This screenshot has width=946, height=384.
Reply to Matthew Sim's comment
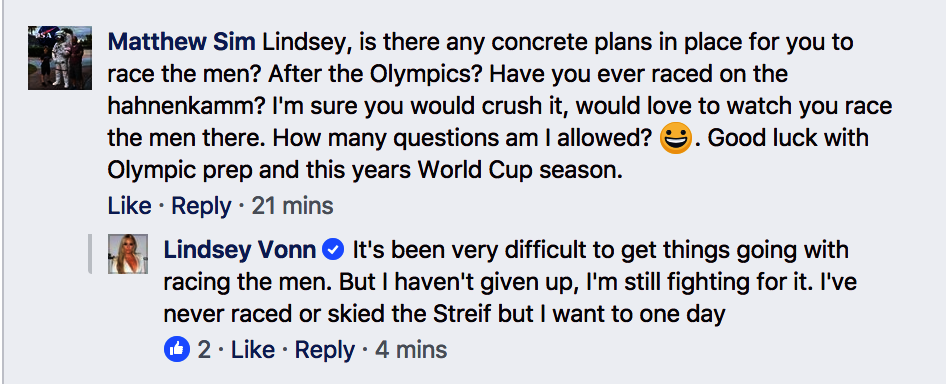[201, 206]
